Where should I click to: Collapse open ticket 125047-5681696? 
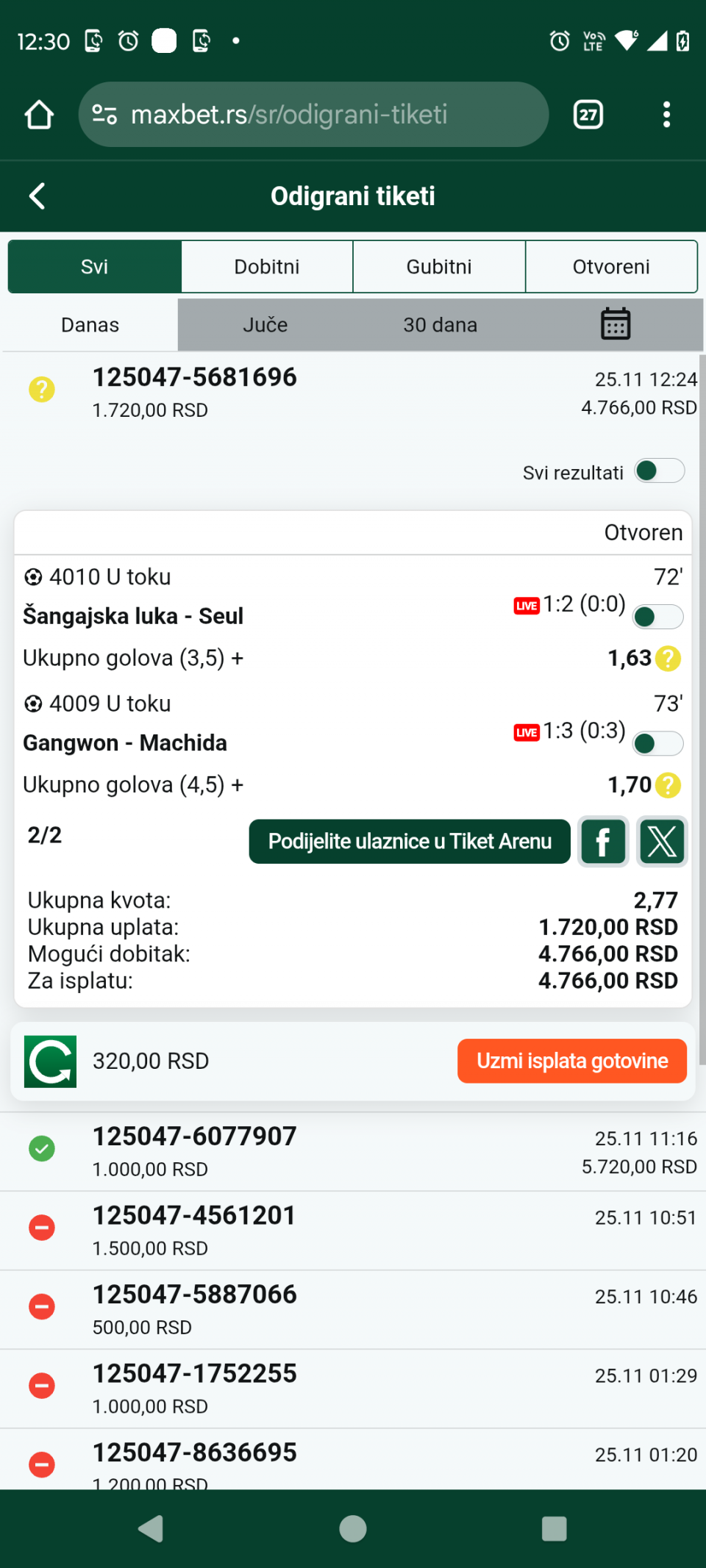(x=353, y=392)
